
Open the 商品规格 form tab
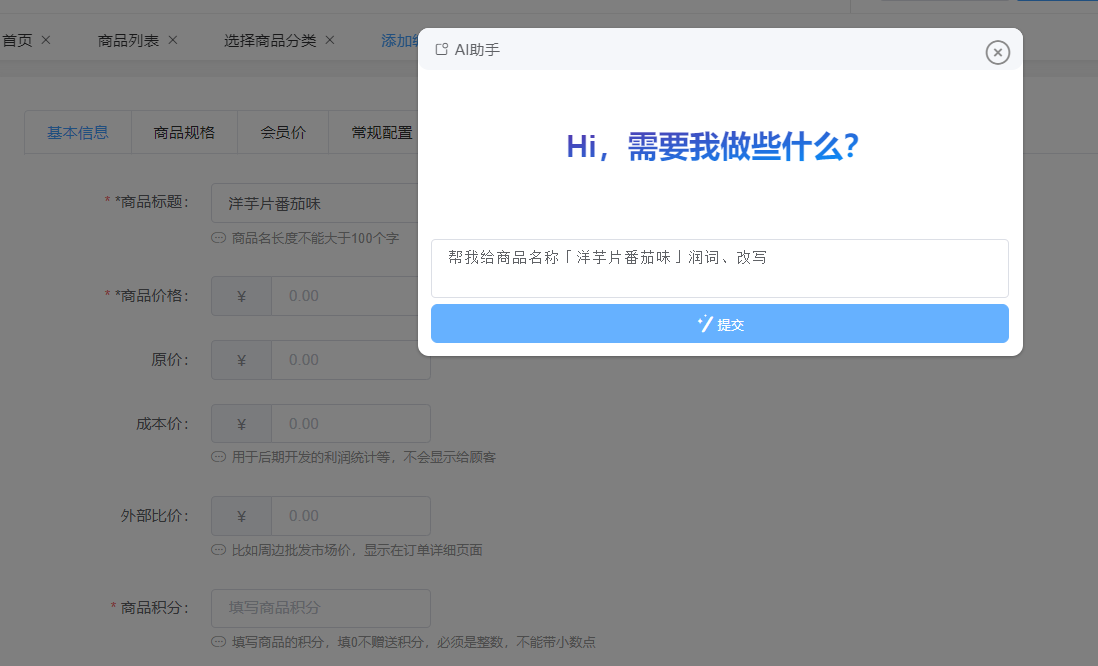coord(184,132)
